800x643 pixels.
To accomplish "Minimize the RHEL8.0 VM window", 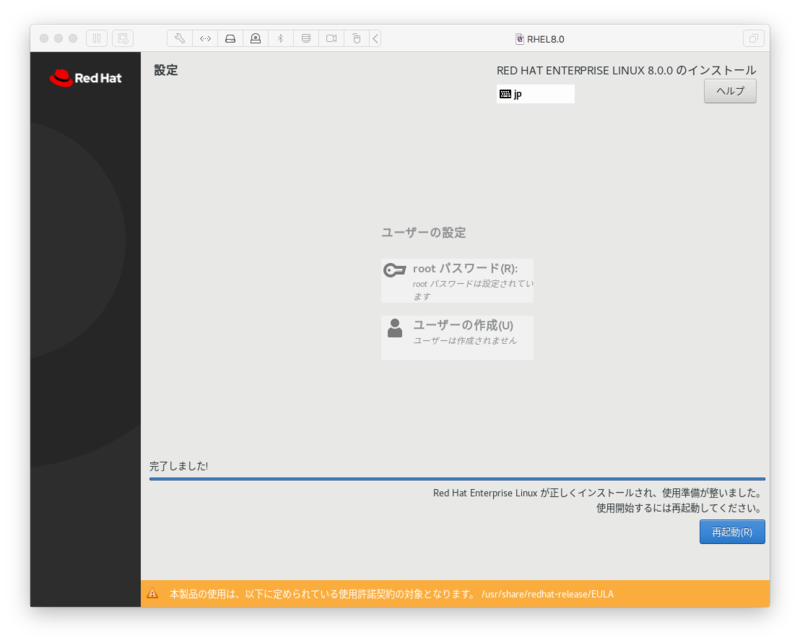I will (x=58, y=38).
